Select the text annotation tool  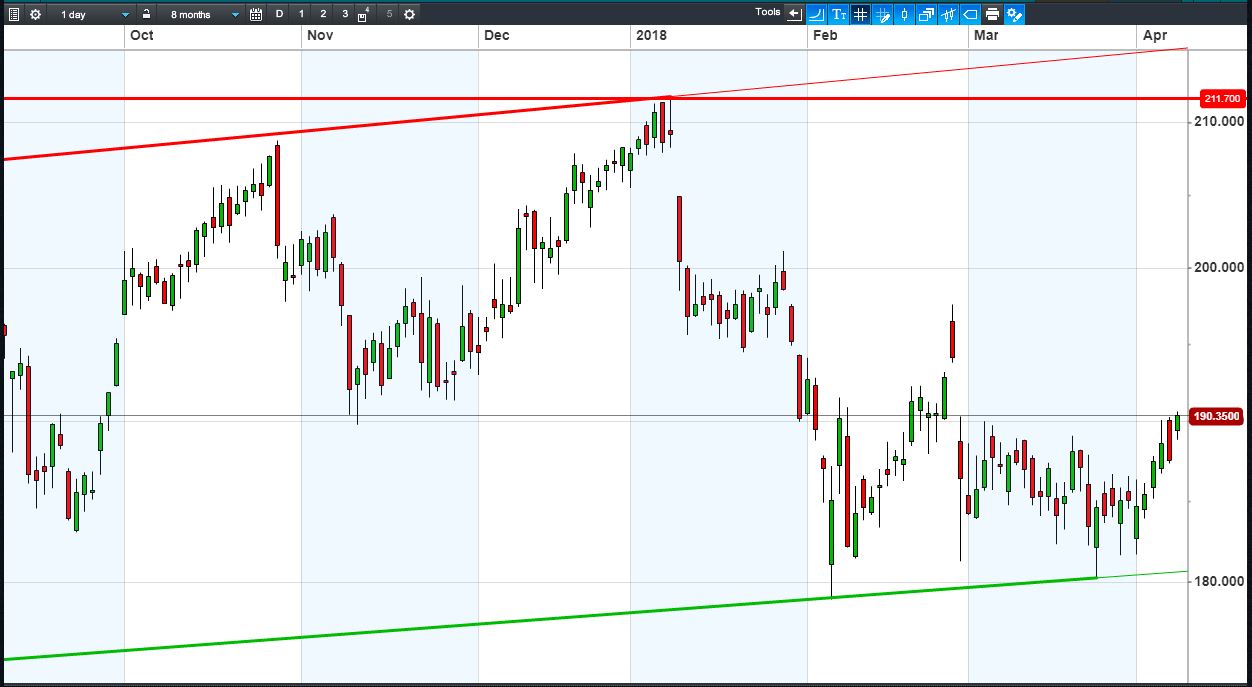838,14
